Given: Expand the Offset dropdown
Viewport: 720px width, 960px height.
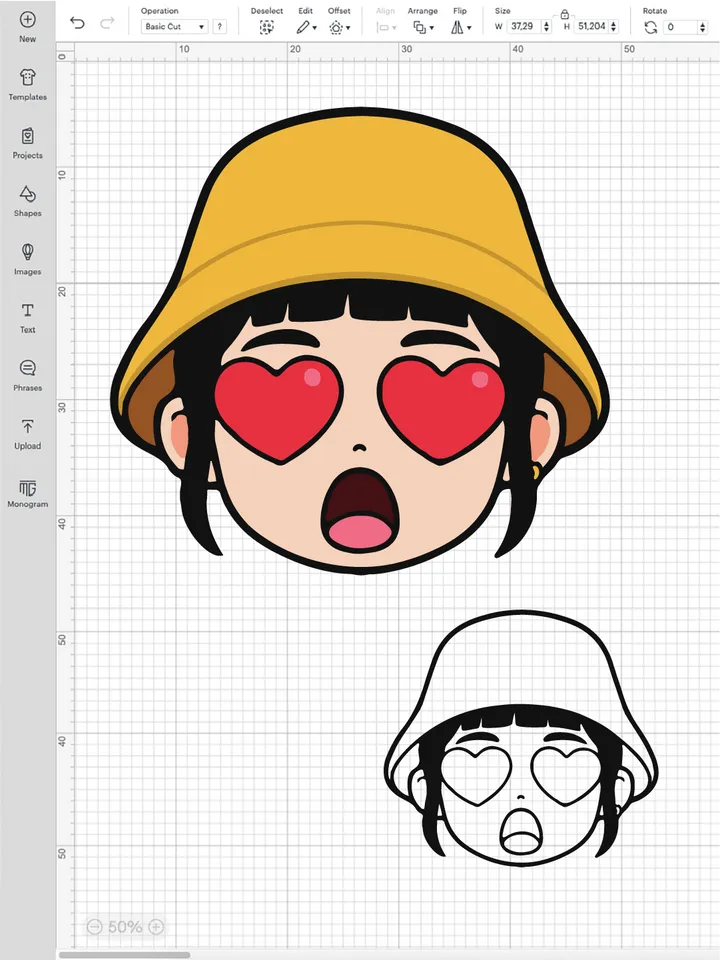Looking at the screenshot, I should point(338,27).
